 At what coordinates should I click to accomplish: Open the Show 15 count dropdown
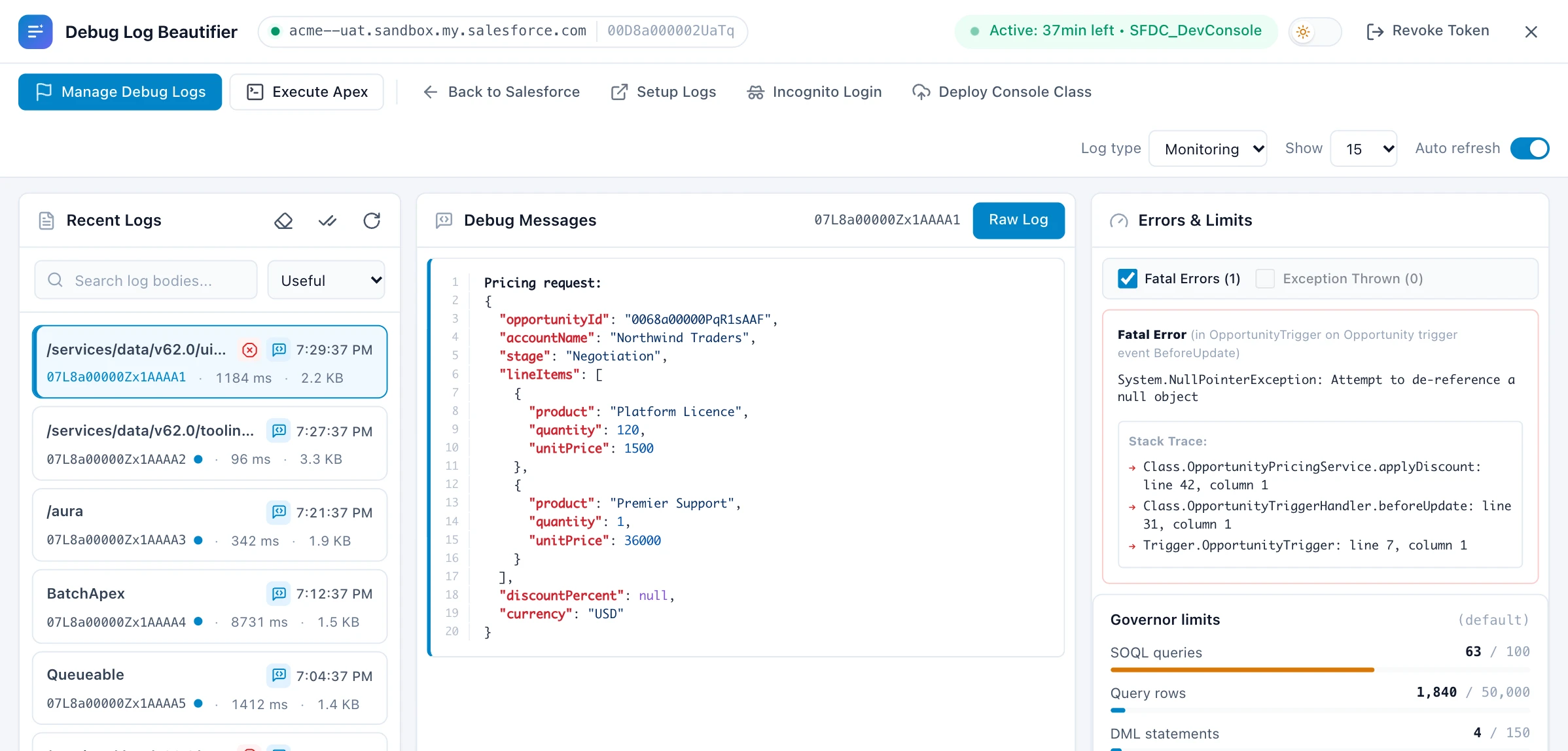pyautogui.click(x=1364, y=149)
